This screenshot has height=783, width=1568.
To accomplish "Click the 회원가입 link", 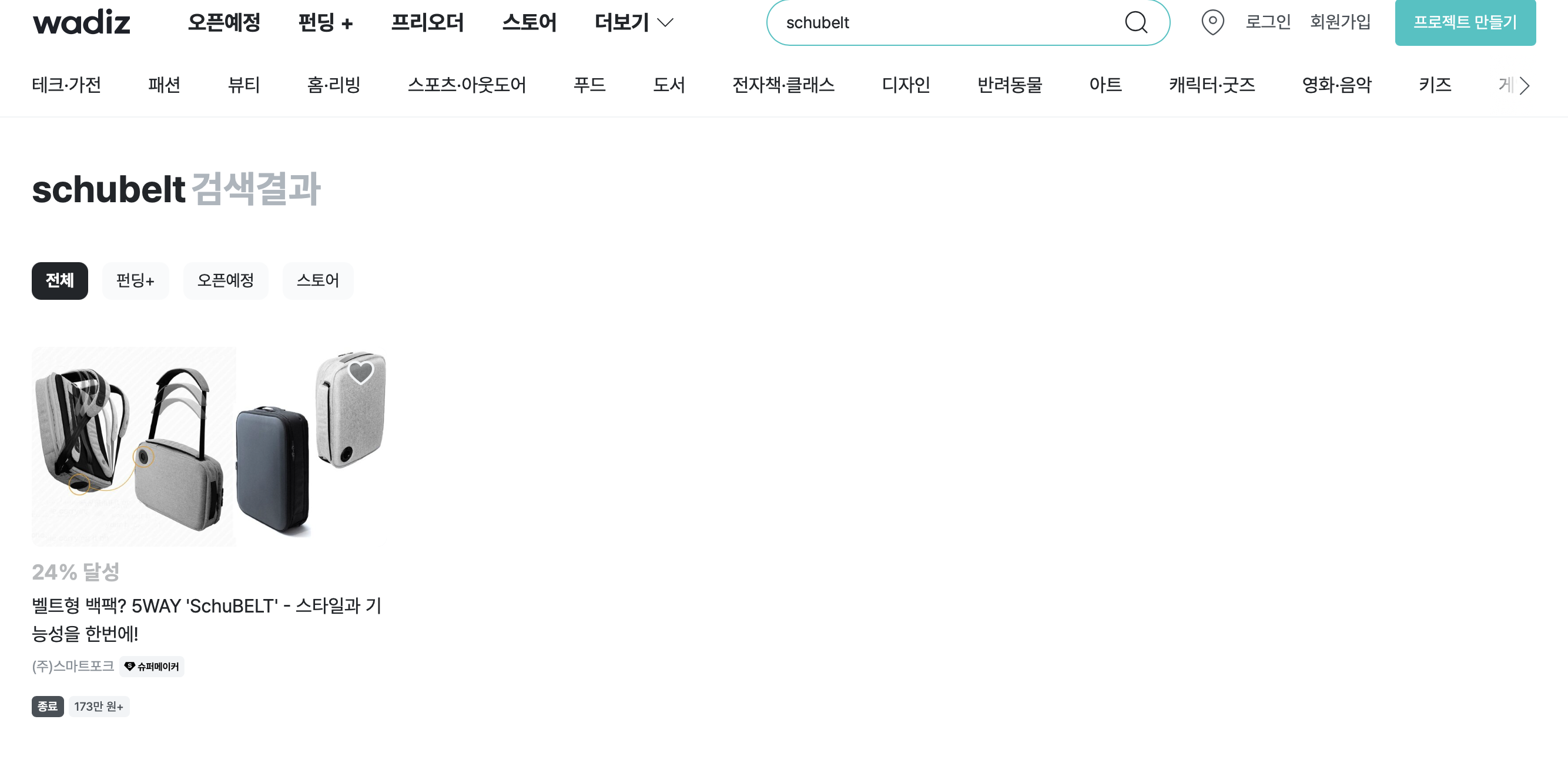I will [1340, 22].
